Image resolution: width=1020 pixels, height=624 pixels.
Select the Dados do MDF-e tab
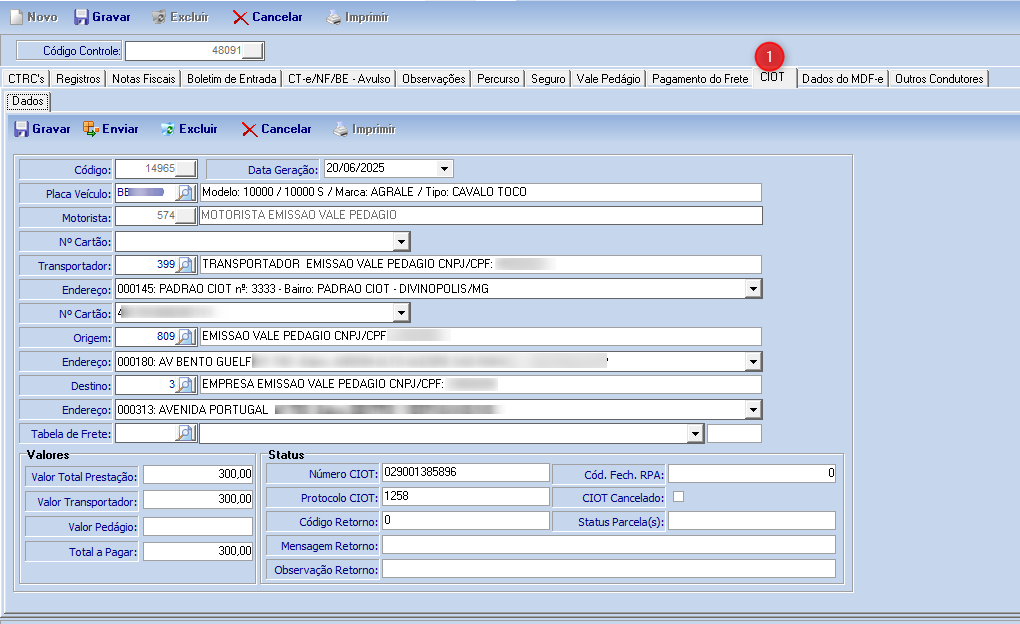click(x=842, y=79)
